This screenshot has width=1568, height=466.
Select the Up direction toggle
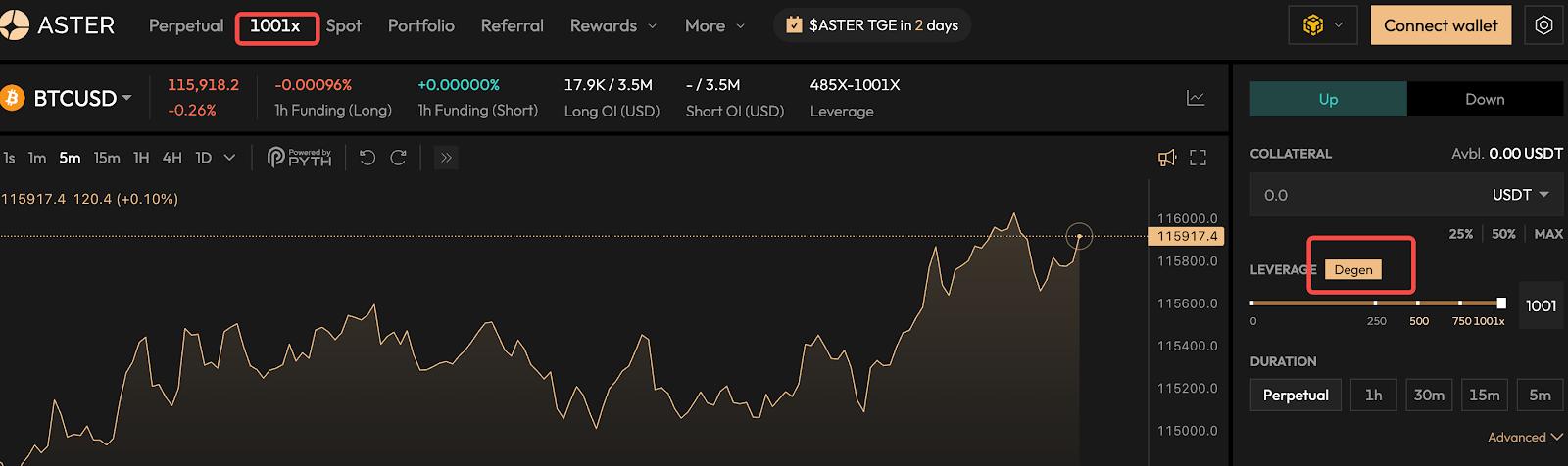coord(1328,99)
